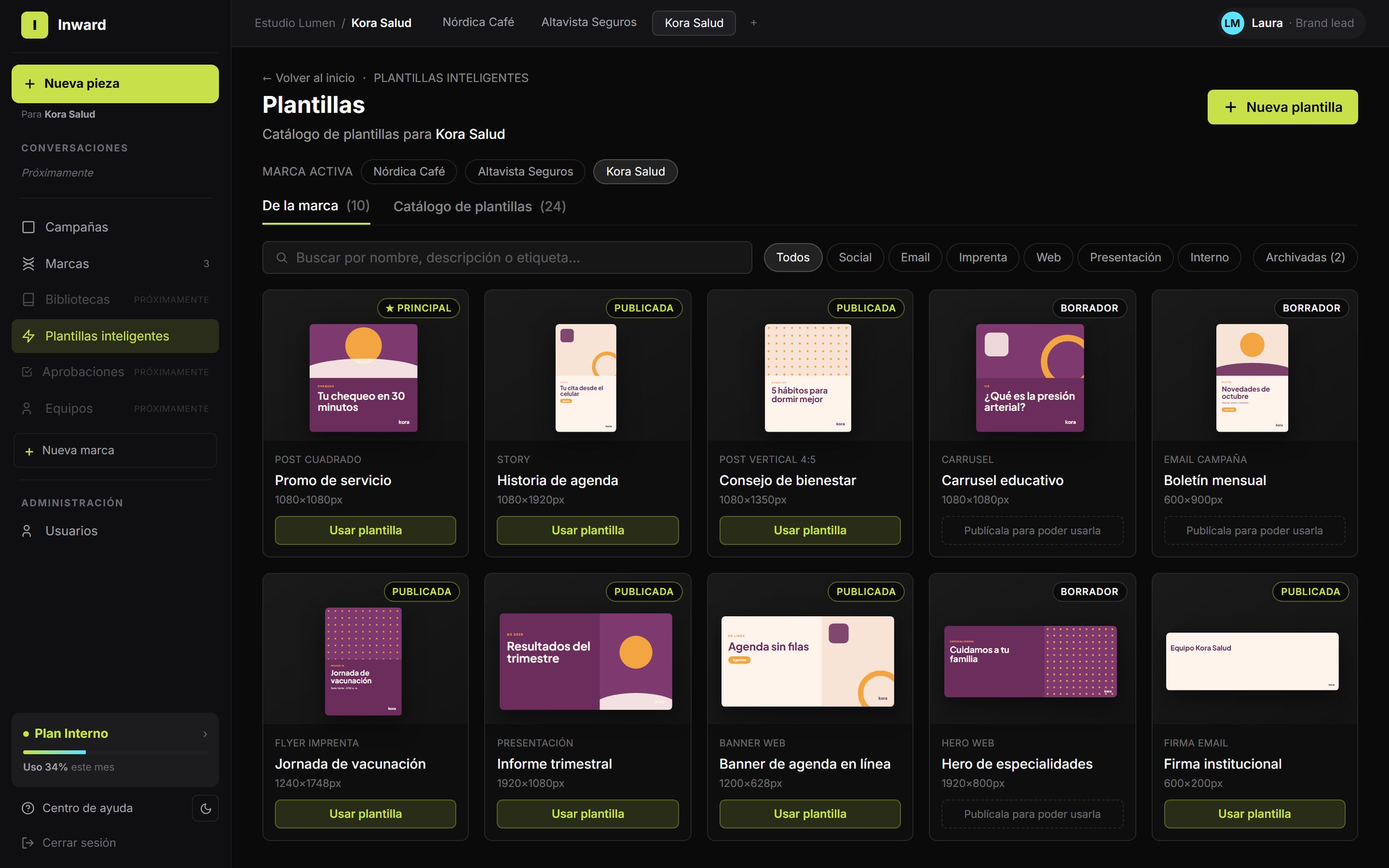Click Boletín mensual thumbnail
This screenshot has width=1389, height=868.
pyautogui.click(x=1252, y=378)
